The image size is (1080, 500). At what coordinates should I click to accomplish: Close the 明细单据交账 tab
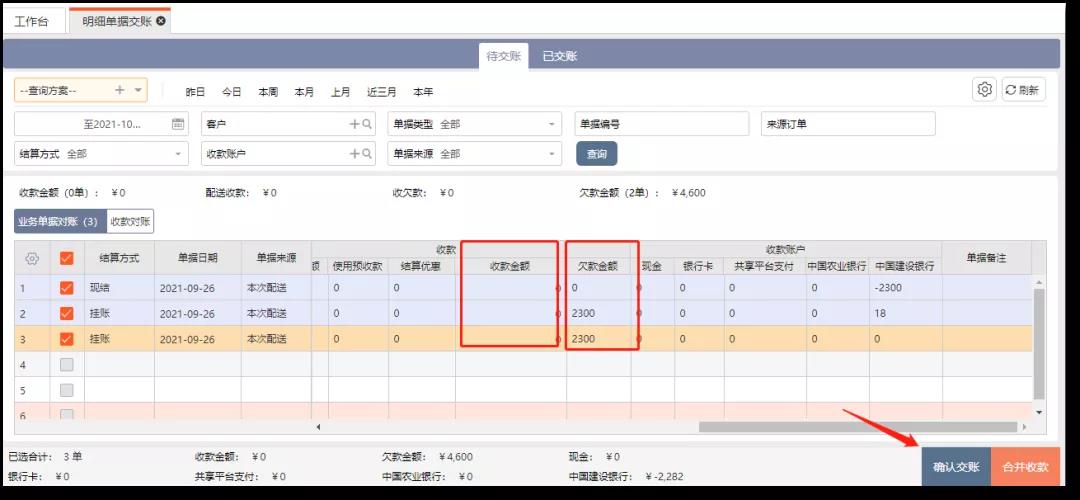point(162,21)
